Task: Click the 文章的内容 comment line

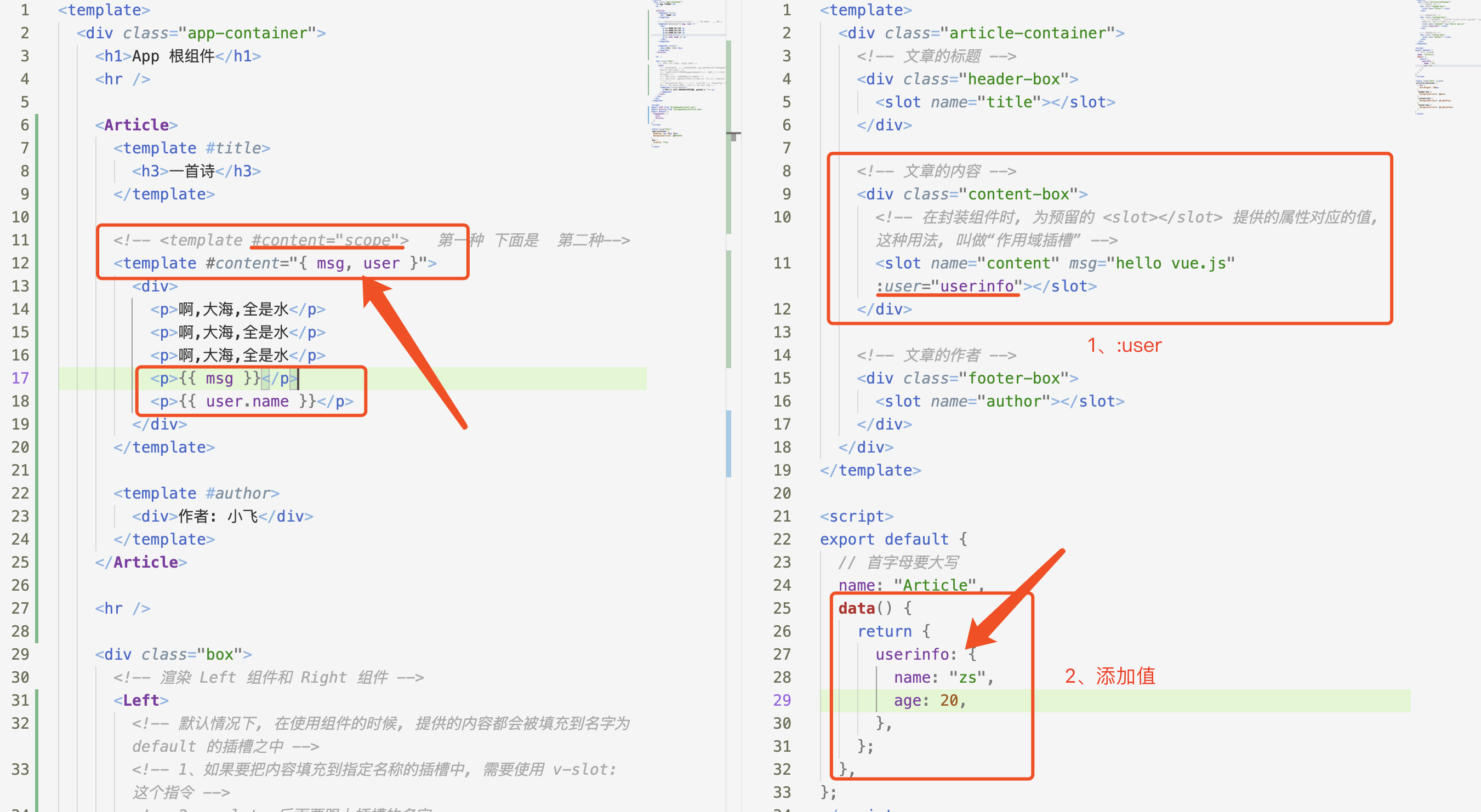Action: coord(936,171)
